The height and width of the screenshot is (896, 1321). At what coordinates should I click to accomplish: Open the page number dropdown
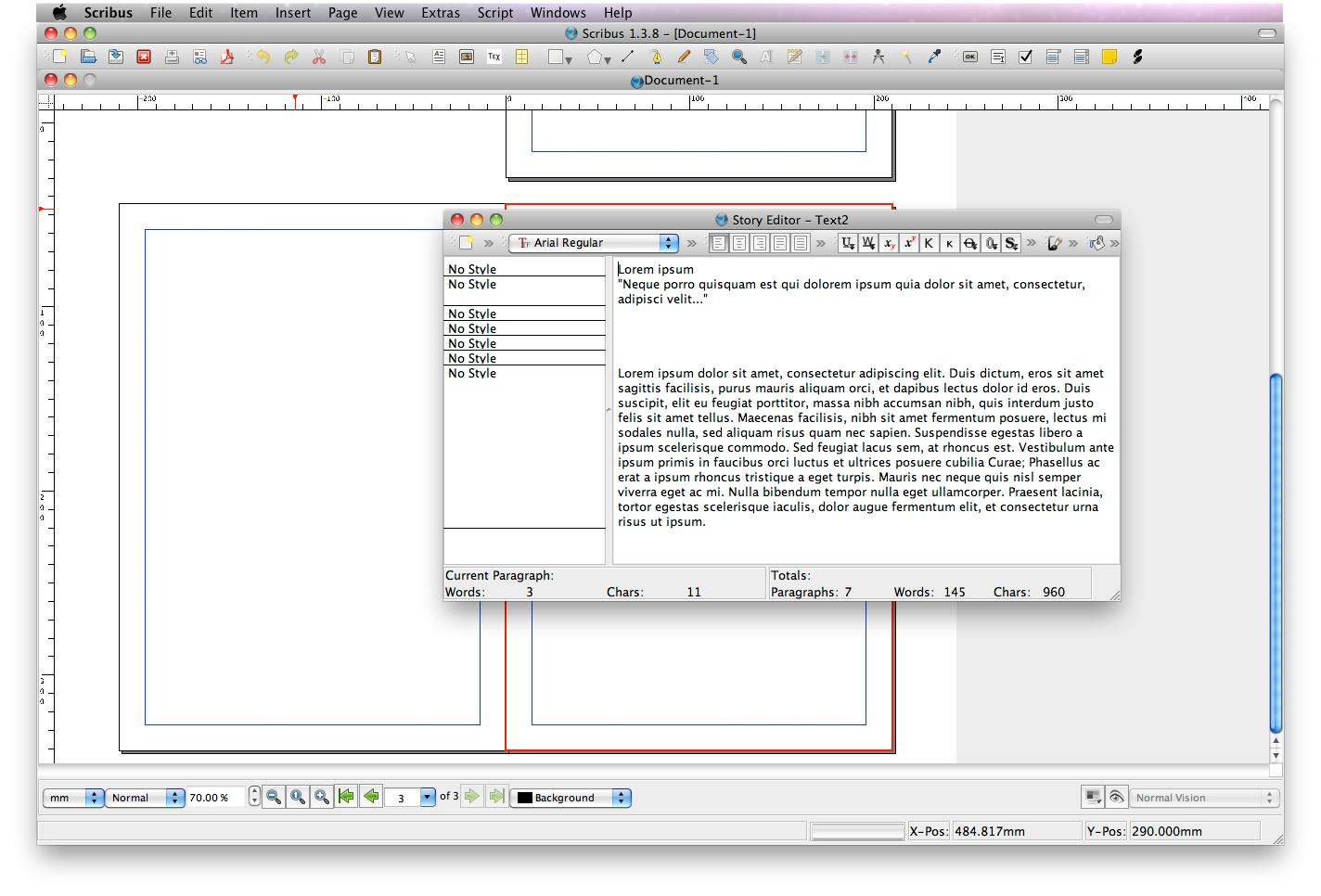pyautogui.click(x=409, y=798)
